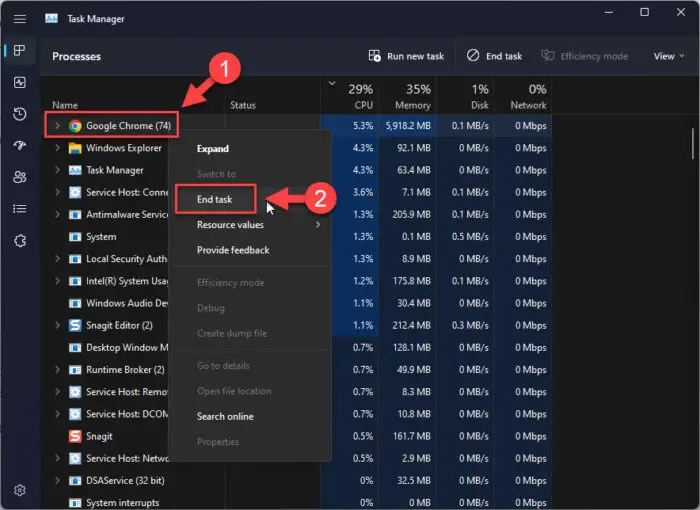Open the Resource values submenu
The width and height of the screenshot is (700, 510).
pos(252,225)
